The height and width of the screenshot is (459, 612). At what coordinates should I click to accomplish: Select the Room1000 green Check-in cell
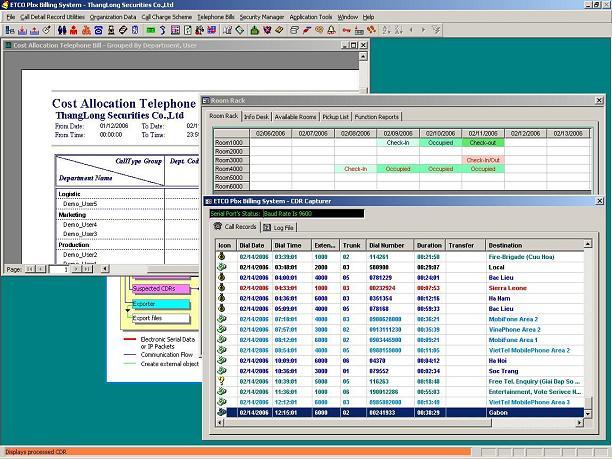click(398, 142)
